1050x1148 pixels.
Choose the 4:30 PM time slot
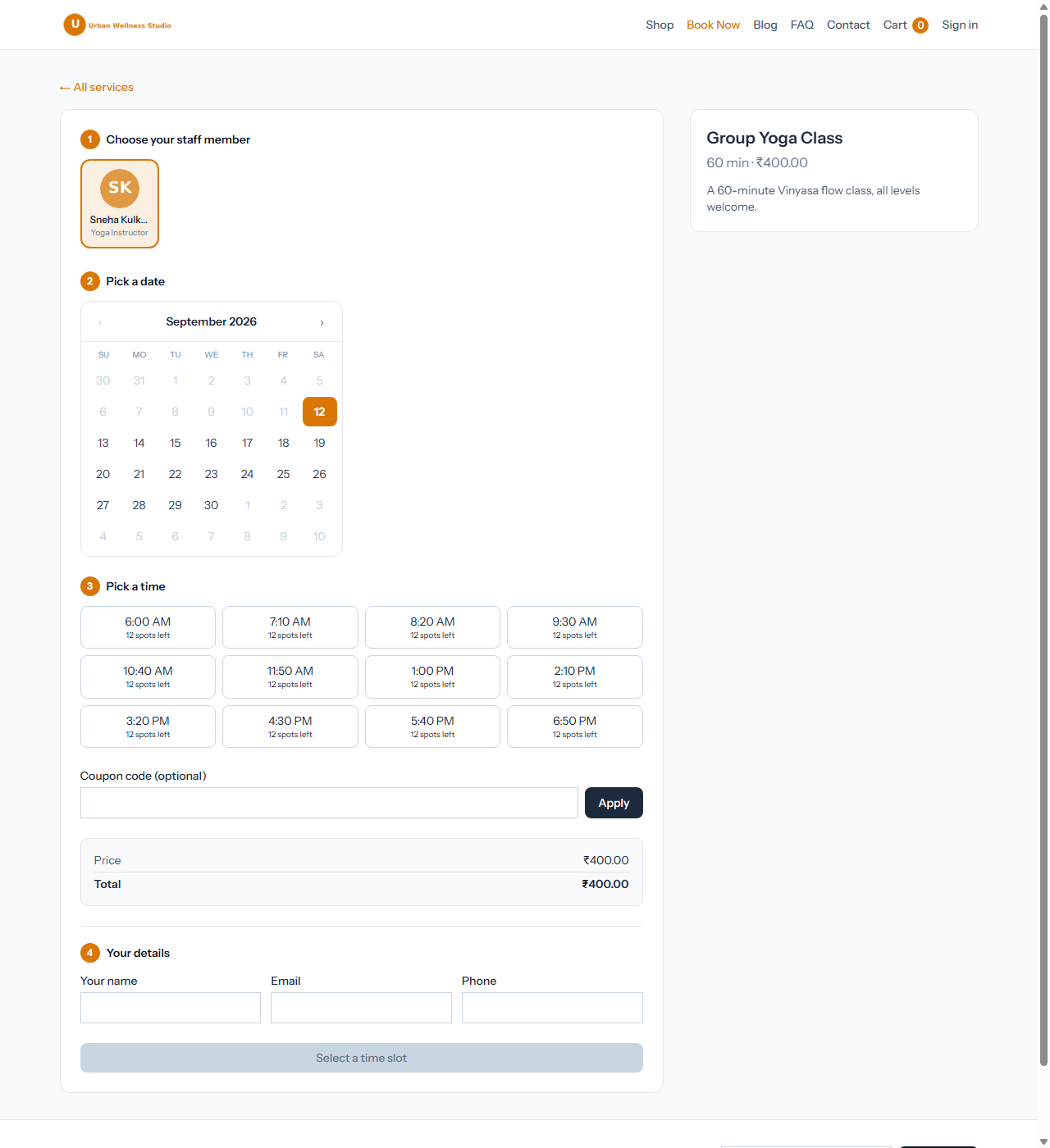pyautogui.click(x=290, y=727)
